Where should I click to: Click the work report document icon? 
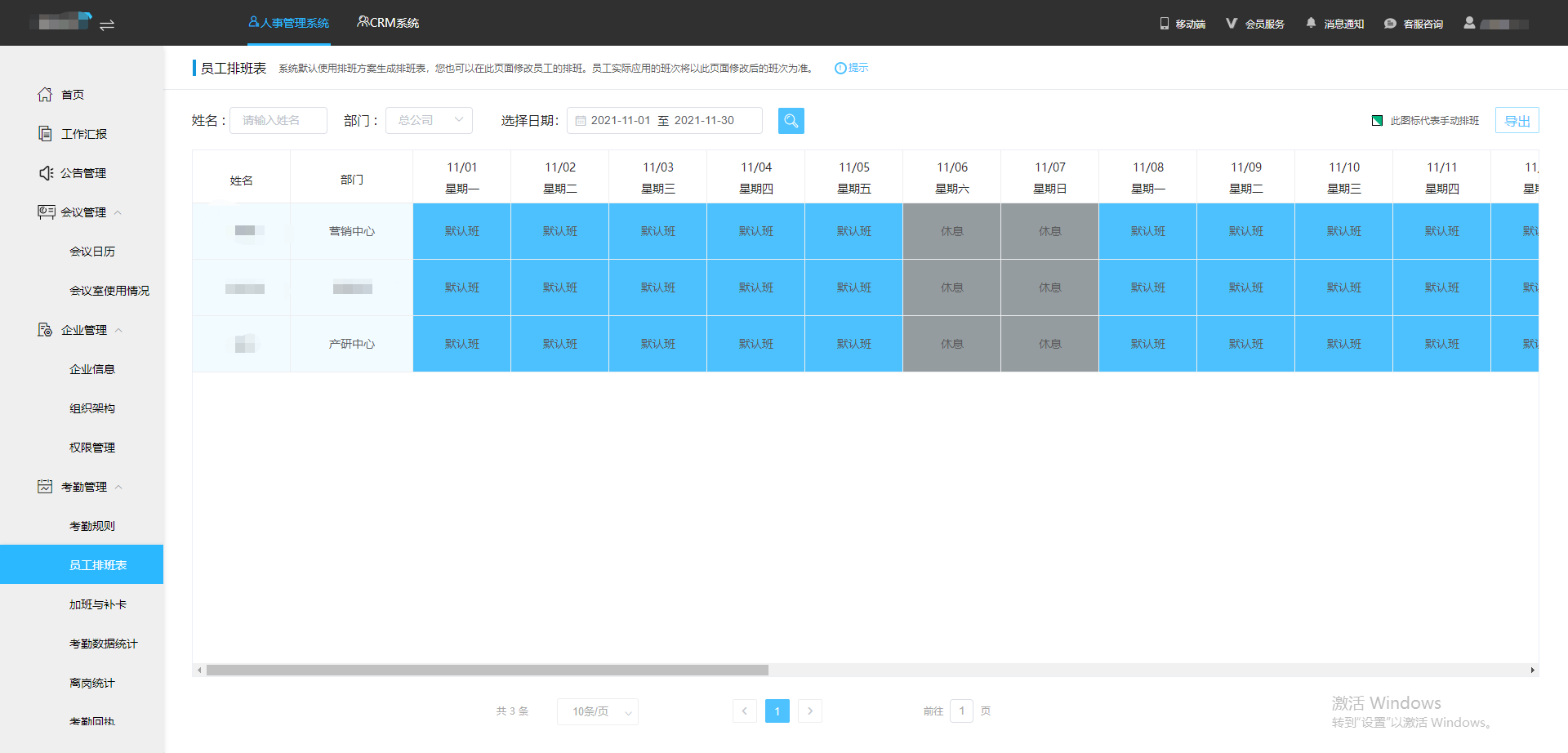[45, 133]
